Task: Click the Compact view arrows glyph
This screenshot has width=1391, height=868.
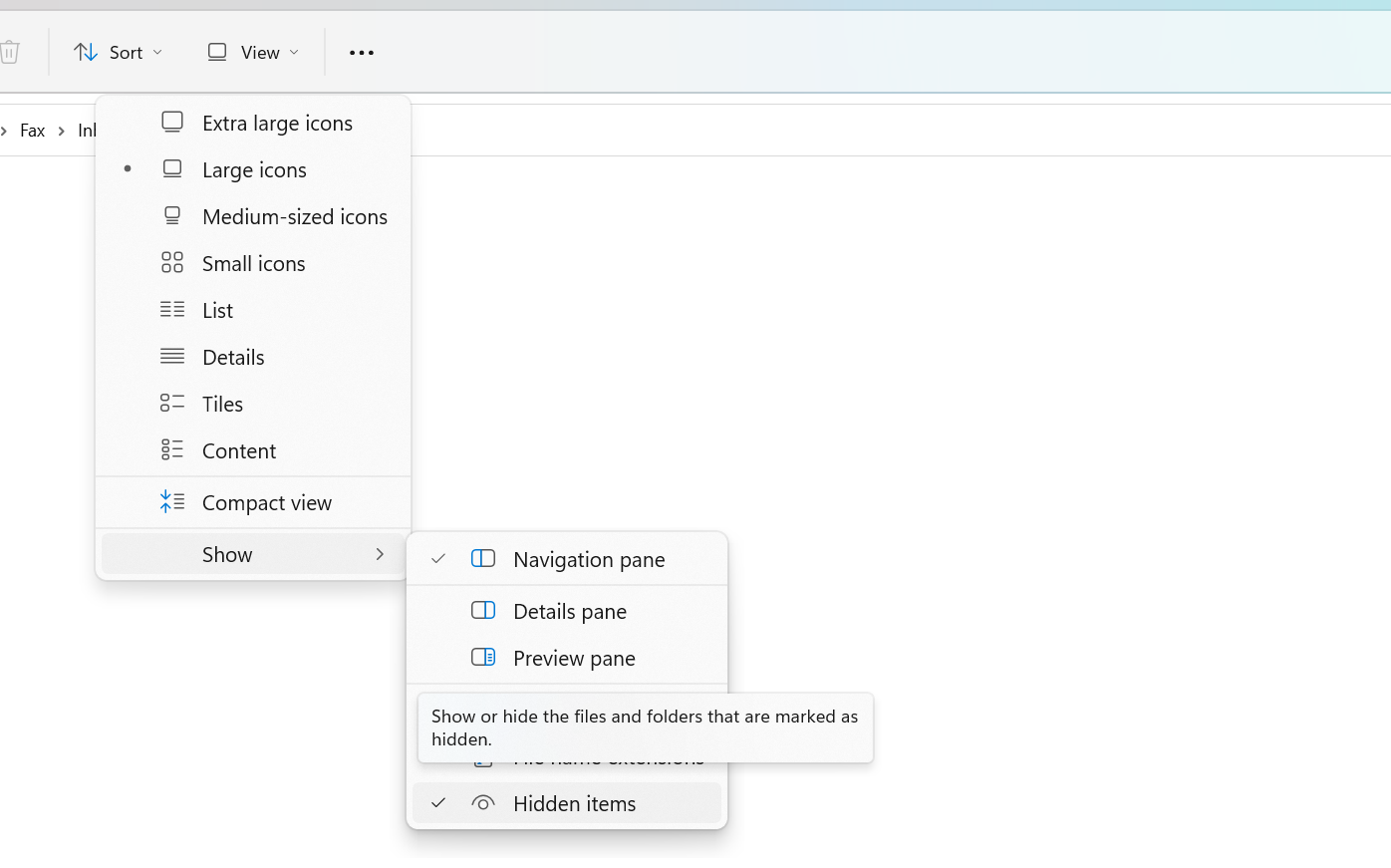Action: [x=172, y=501]
